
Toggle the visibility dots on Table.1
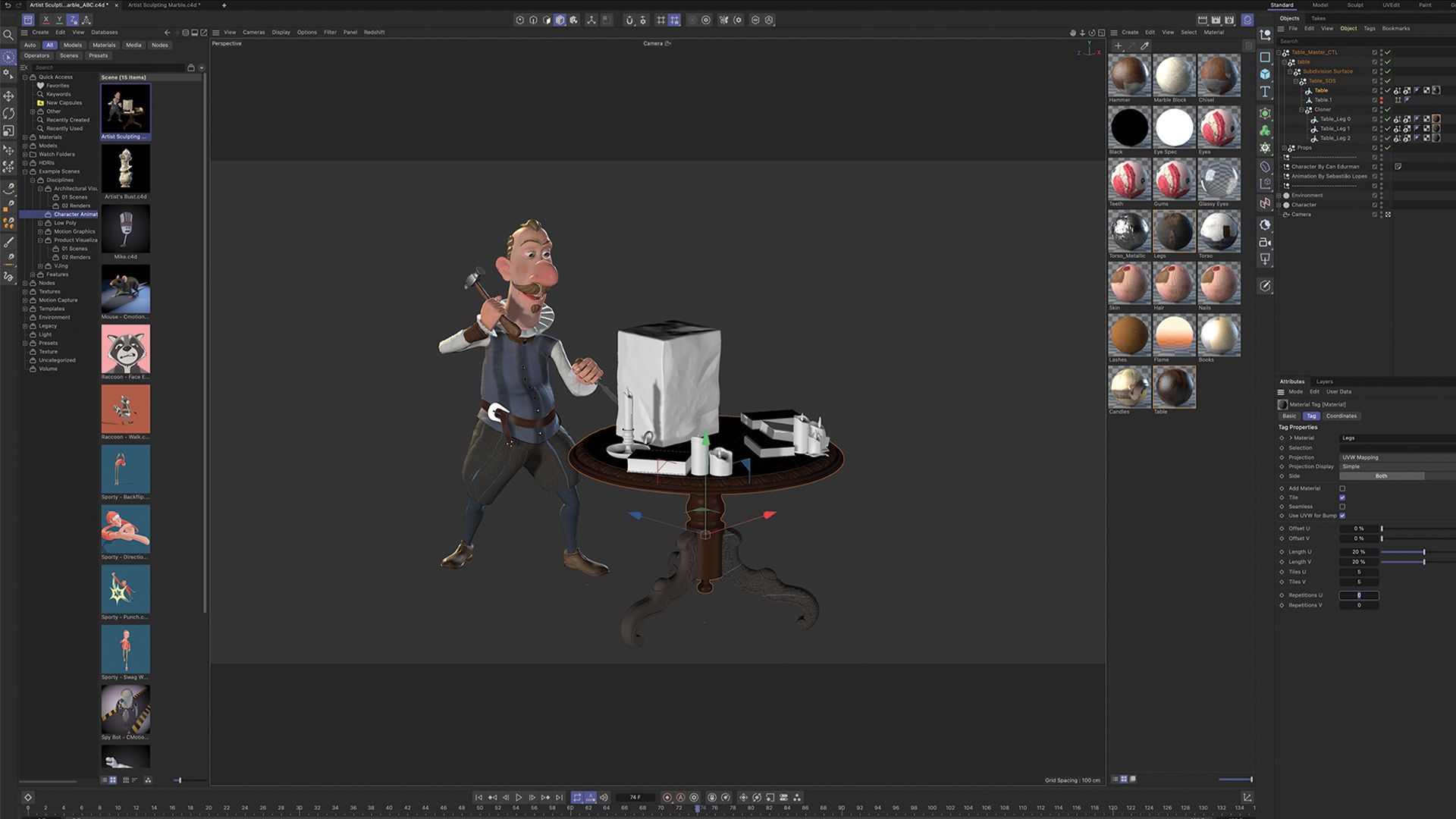pos(1381,99)
